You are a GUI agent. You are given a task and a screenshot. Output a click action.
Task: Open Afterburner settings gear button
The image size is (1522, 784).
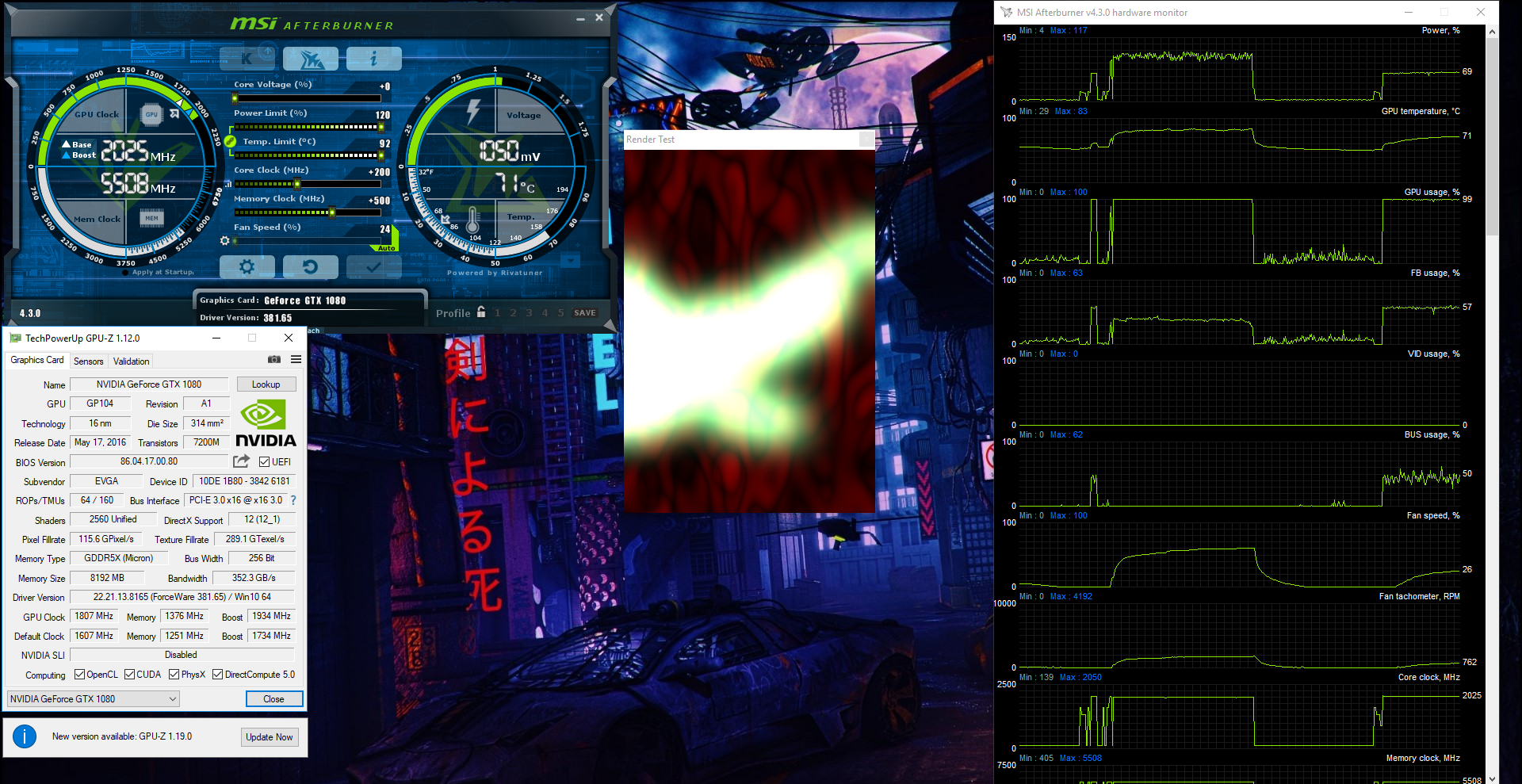coord(247,267)
